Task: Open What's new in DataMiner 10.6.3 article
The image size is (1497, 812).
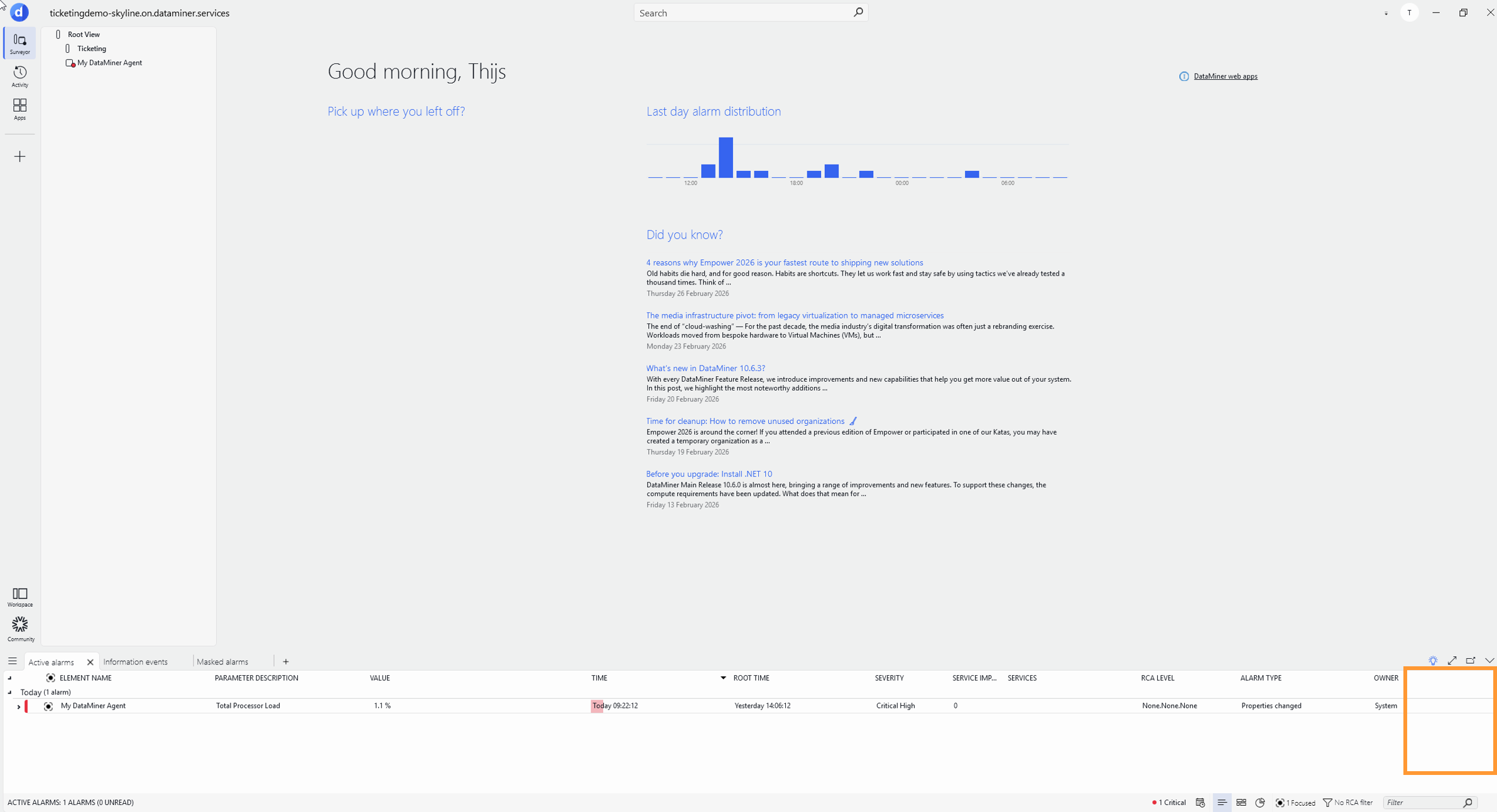Action: pyautogui.click(x=705, y=368)
